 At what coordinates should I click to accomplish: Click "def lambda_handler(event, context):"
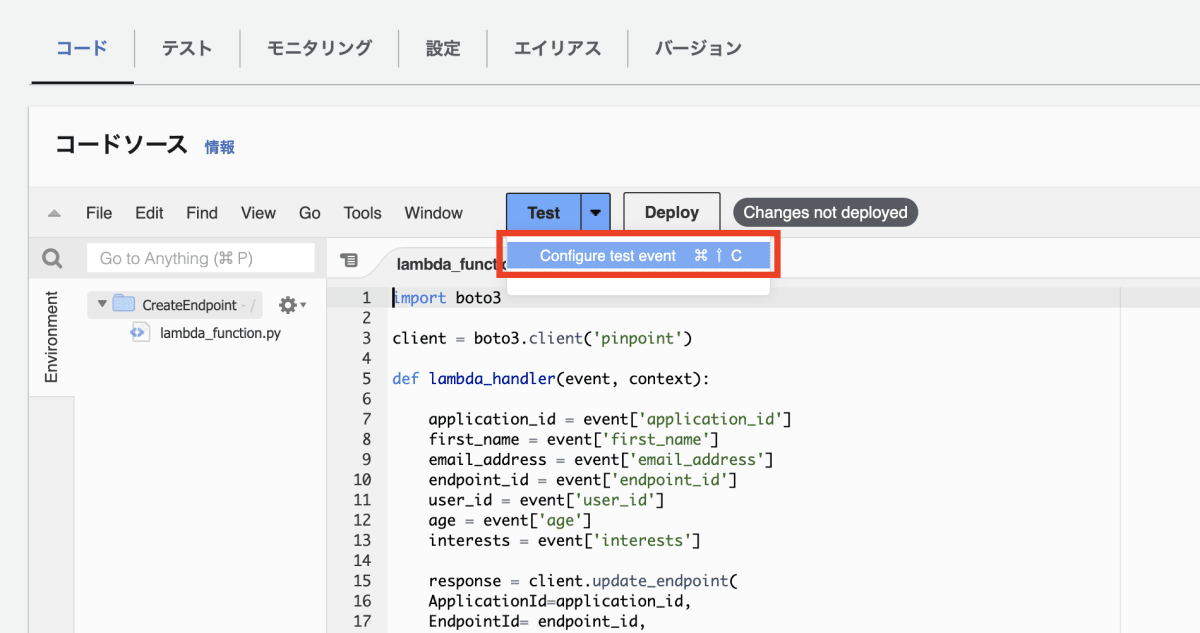click(x=551, y=379)
